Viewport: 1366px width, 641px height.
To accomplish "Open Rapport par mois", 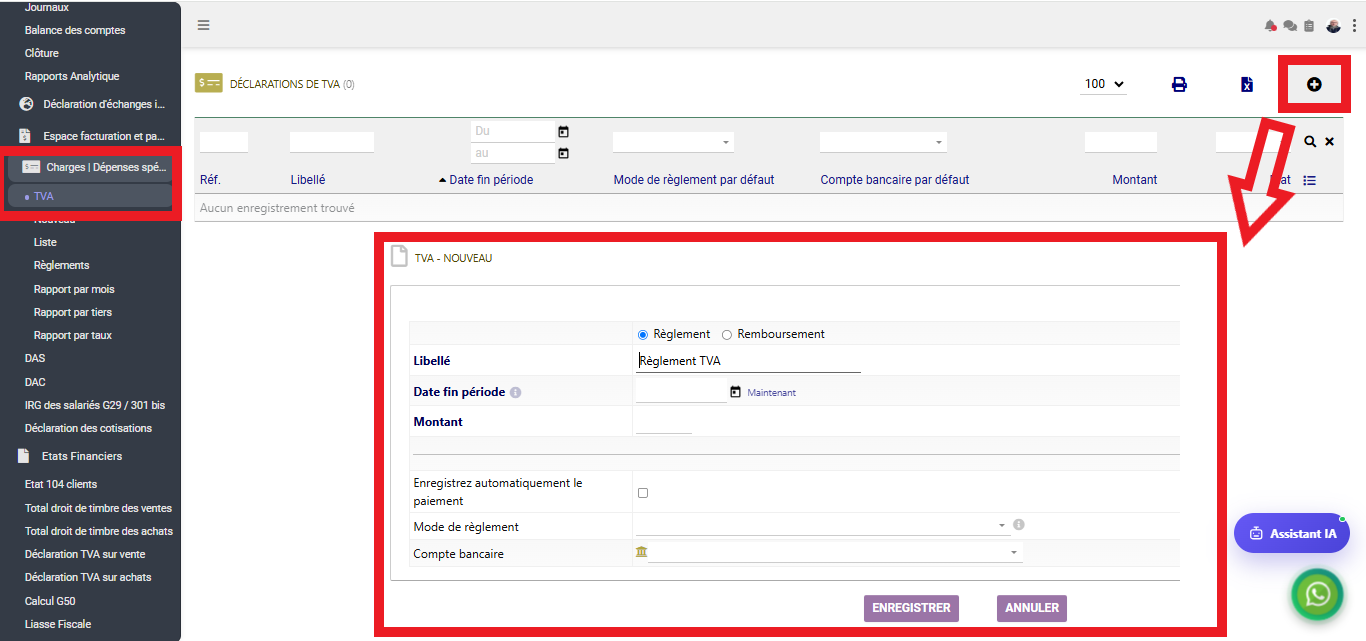I will click(74, 289).
